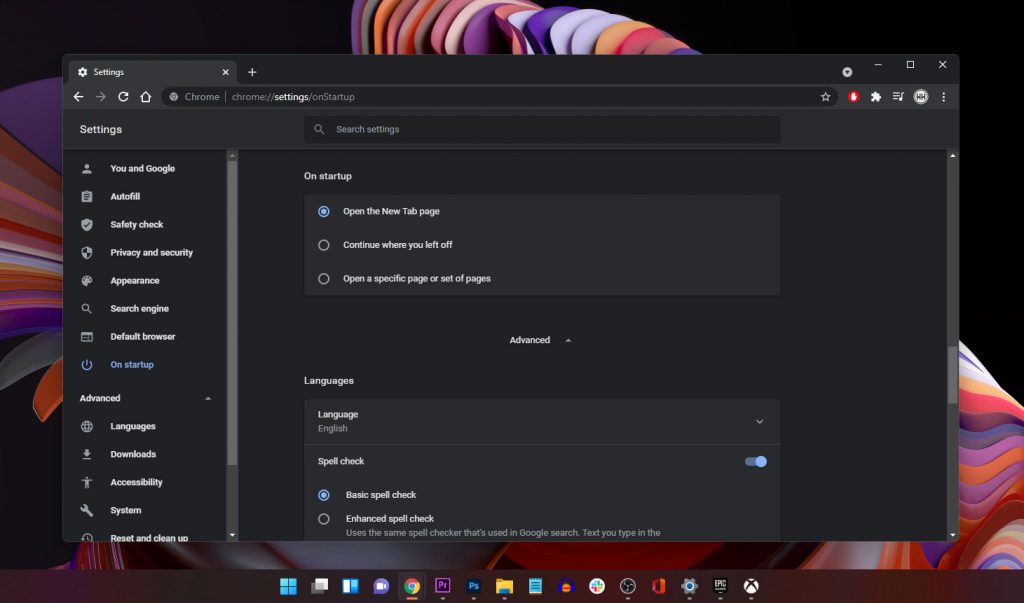Screen dimensions: 1024x603
Task: Open Accessibility settings in sidebar
Action: (x=136, y=483)
